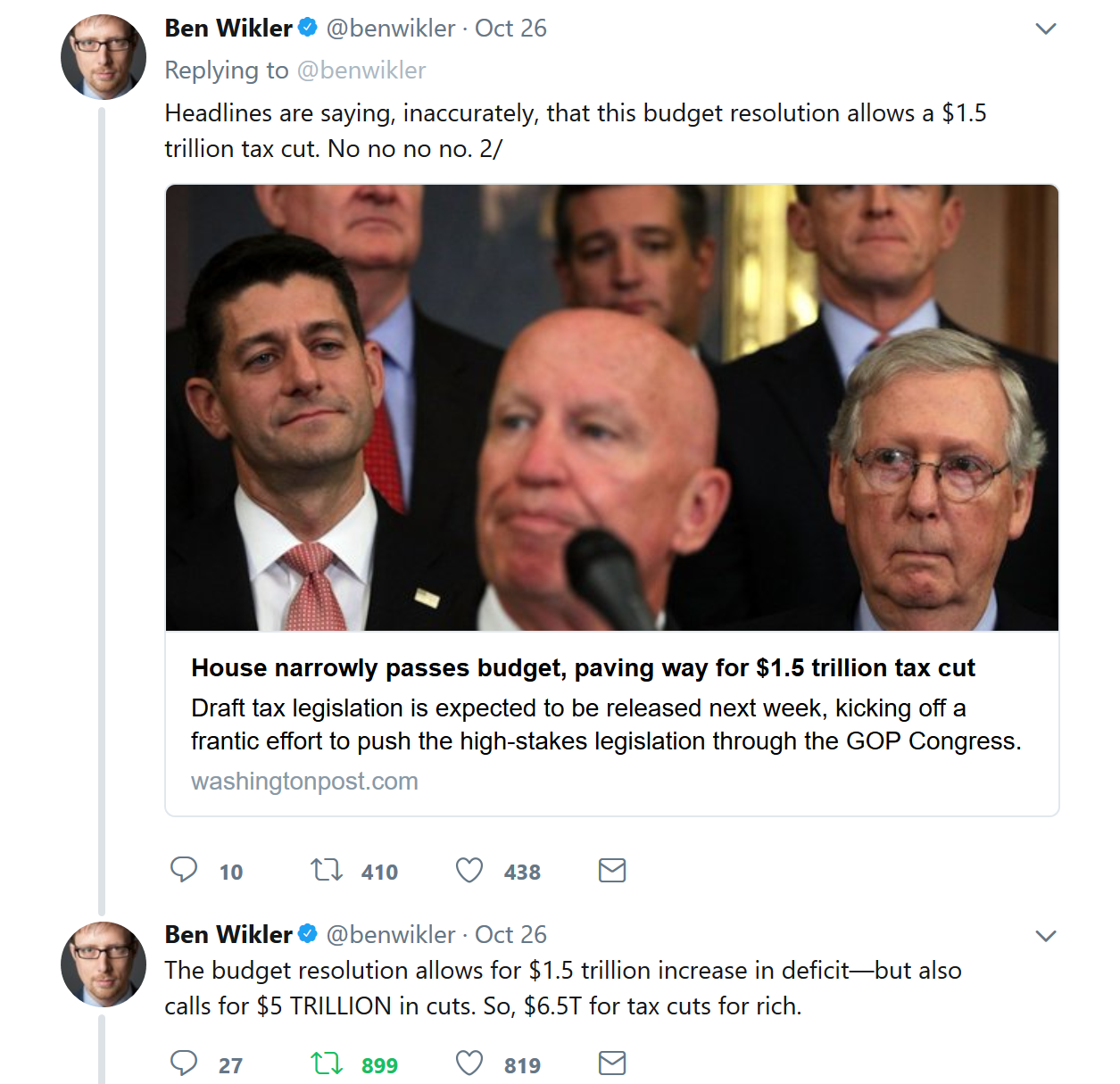Click the article preview photo of politicians
The width and height of the screenshot is (1120, 1084).
point(612,408)
